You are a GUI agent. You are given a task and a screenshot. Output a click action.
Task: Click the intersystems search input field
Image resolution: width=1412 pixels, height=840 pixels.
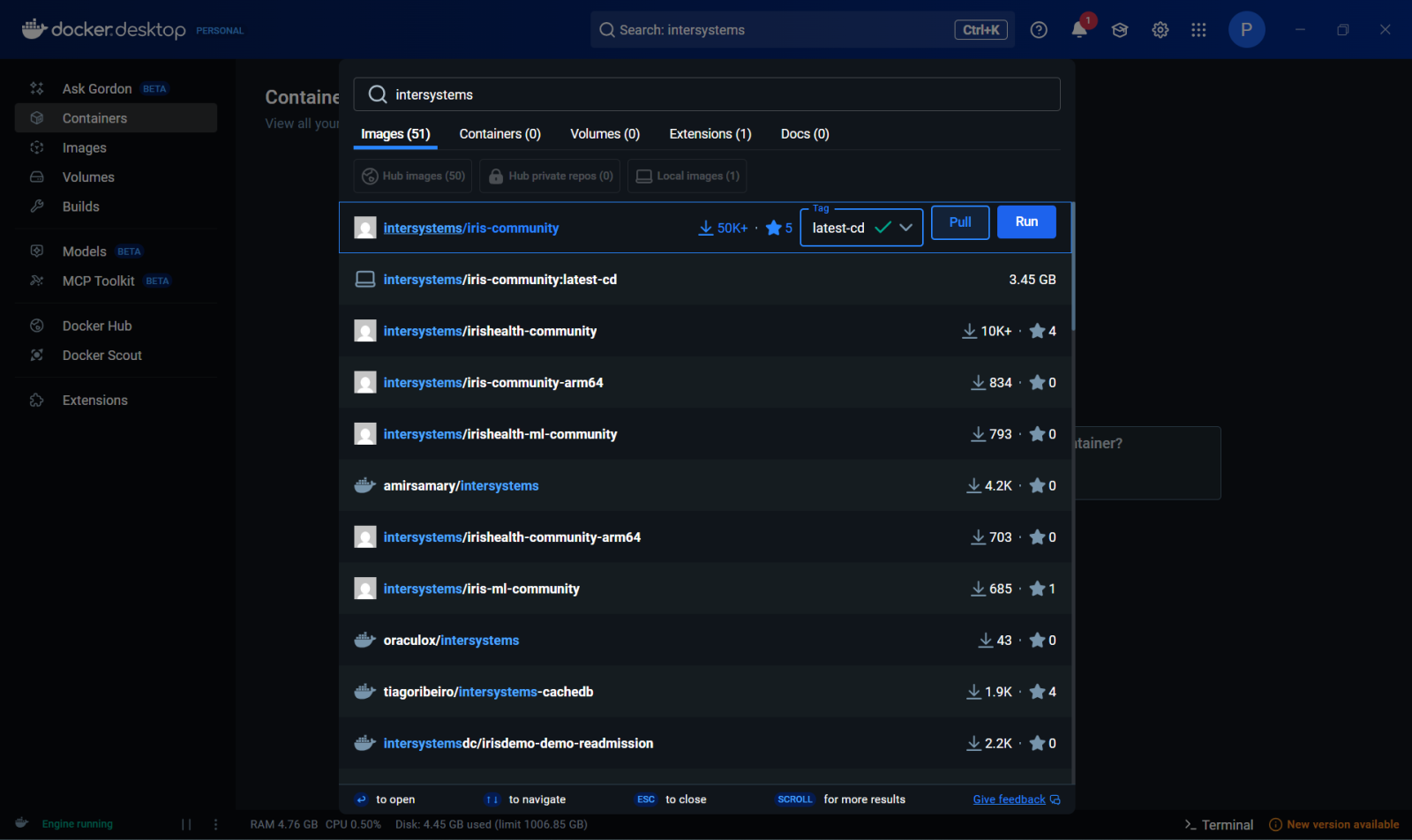click(x=706, y=94)
